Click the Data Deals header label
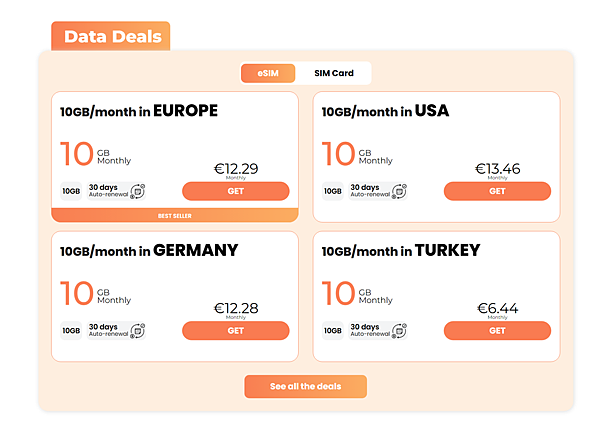 click(x=111, y=37)
